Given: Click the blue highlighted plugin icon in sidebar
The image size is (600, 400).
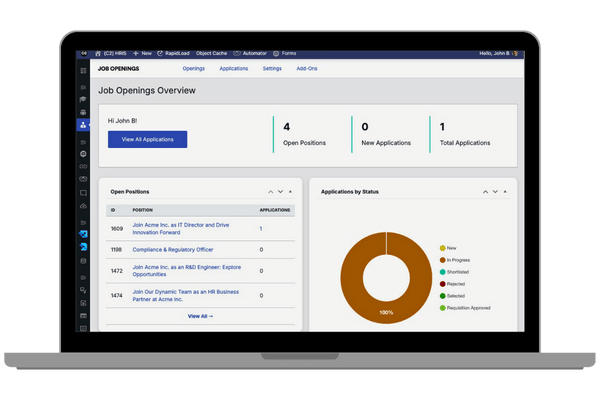Looking at the screenshot, I should pos(83,234).
